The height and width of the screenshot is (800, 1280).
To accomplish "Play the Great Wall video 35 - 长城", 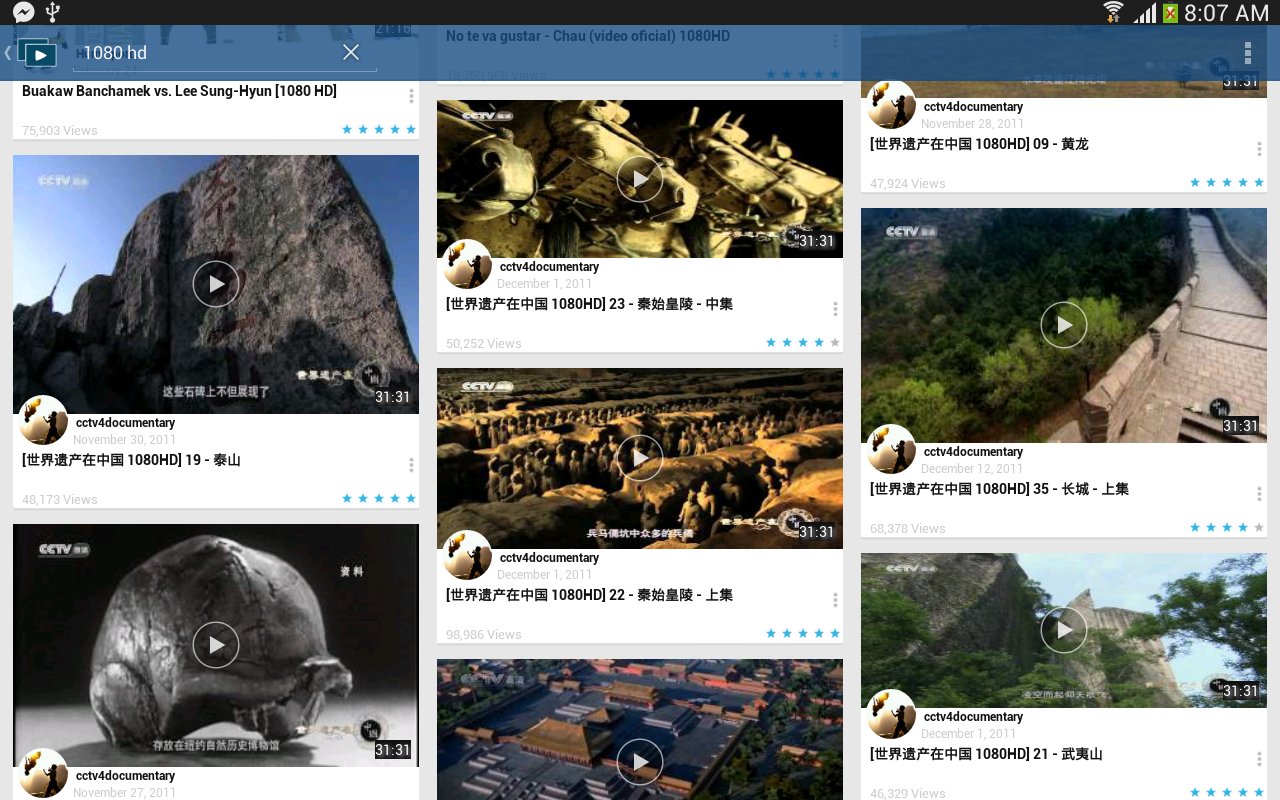I will click(1064, 325).
